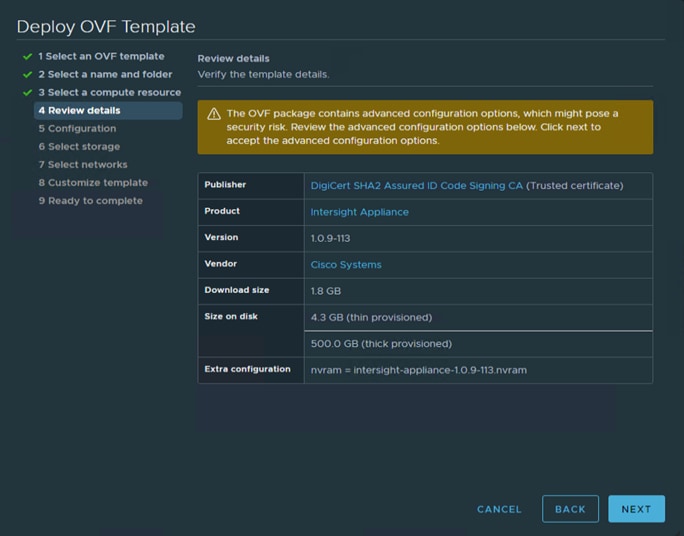Click the green checkmark beside step 3
The height and width of the screenshot is (536, 684).
coord(27,92)
